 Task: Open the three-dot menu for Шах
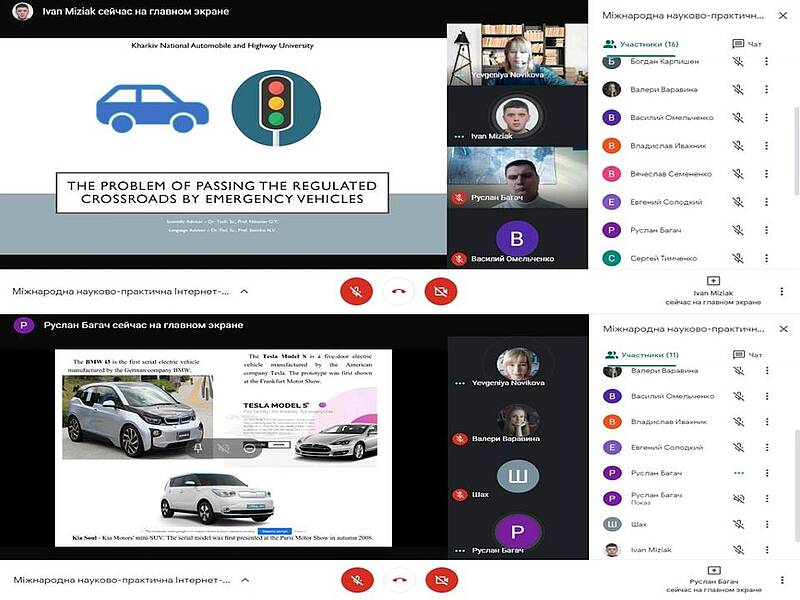tap(767, 524)
